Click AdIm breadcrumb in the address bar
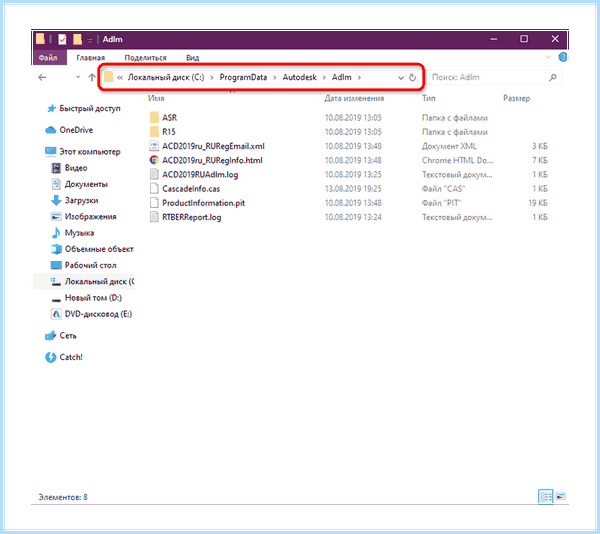Screen dimensions: 600x534 341,77
